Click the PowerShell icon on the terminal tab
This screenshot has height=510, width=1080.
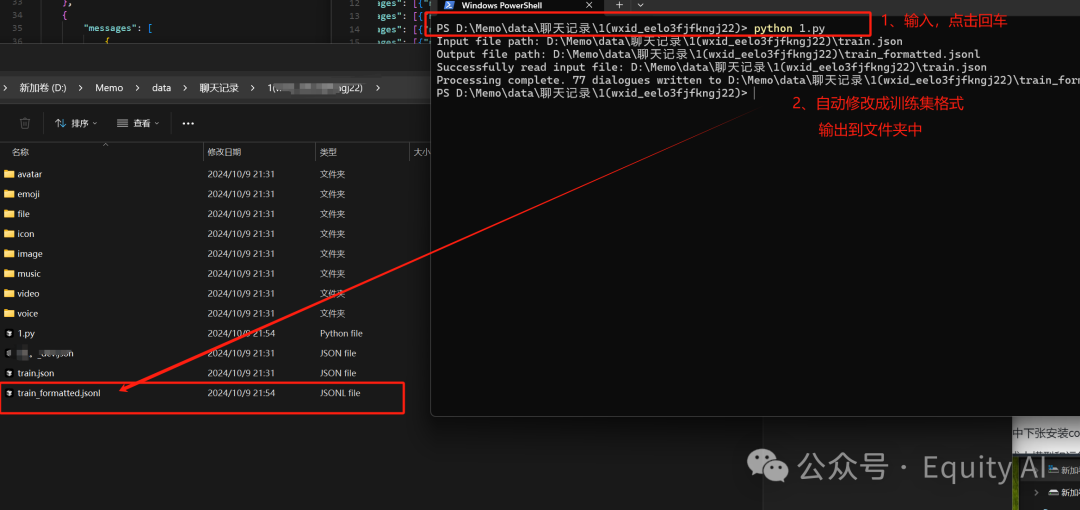[x=448, y=6]
